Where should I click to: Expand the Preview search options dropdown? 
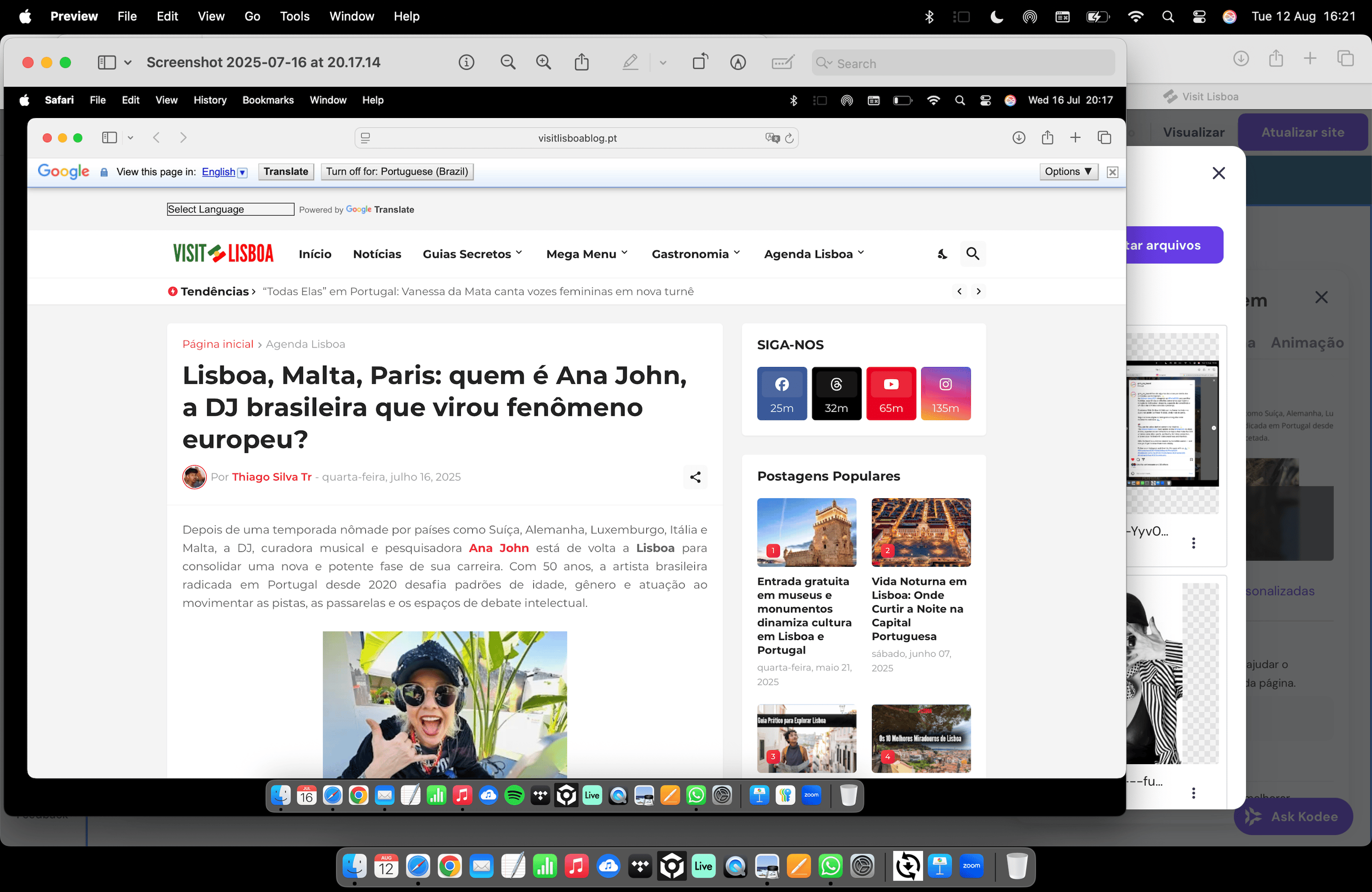pos(824,63)
